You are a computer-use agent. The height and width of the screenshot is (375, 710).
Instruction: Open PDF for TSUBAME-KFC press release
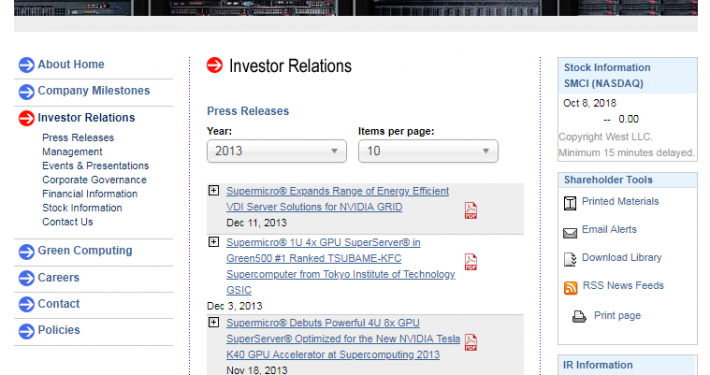point(470,262)
